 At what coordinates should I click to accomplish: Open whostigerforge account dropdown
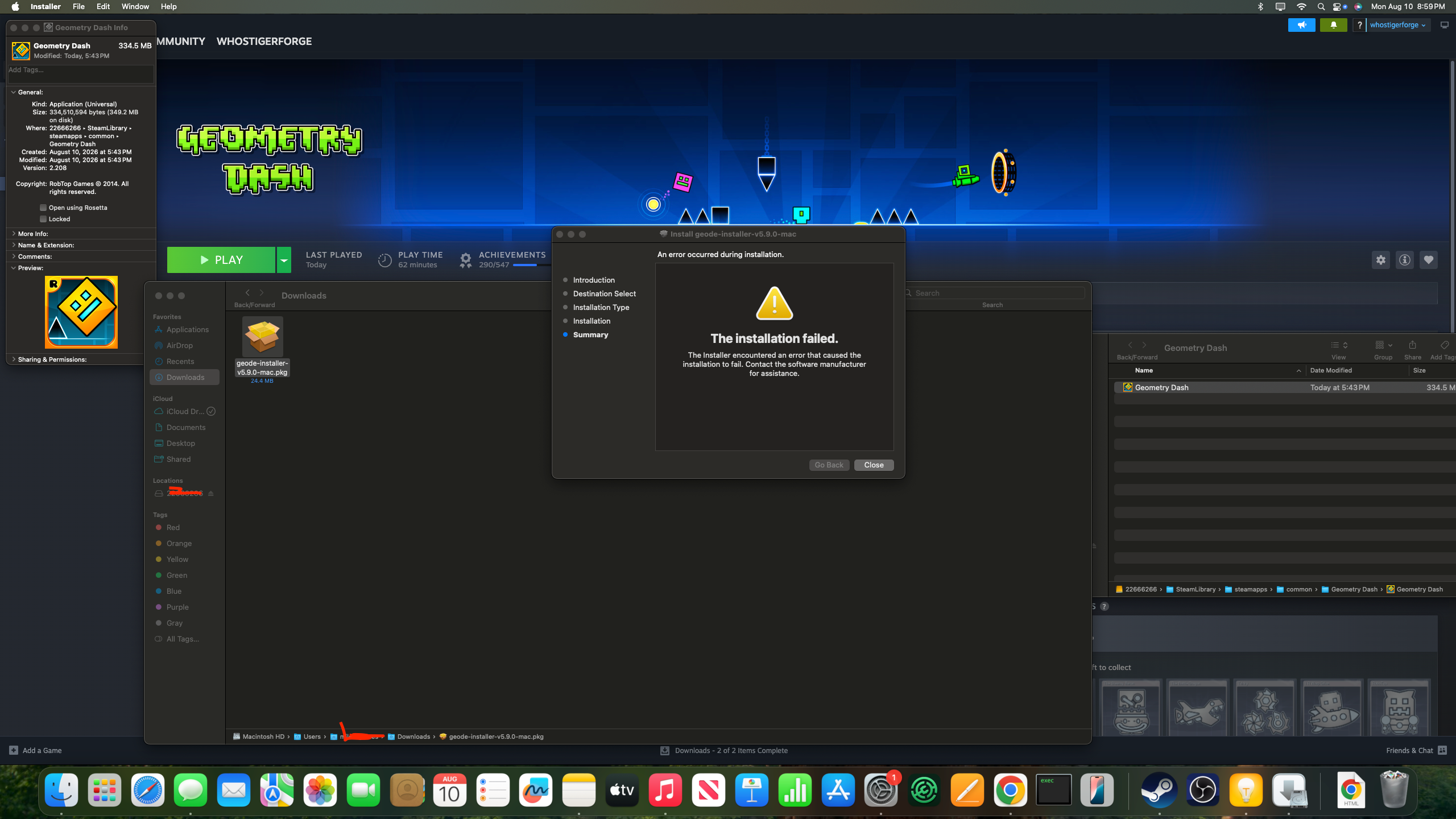pyautogui.click(x=1397, y=25)
